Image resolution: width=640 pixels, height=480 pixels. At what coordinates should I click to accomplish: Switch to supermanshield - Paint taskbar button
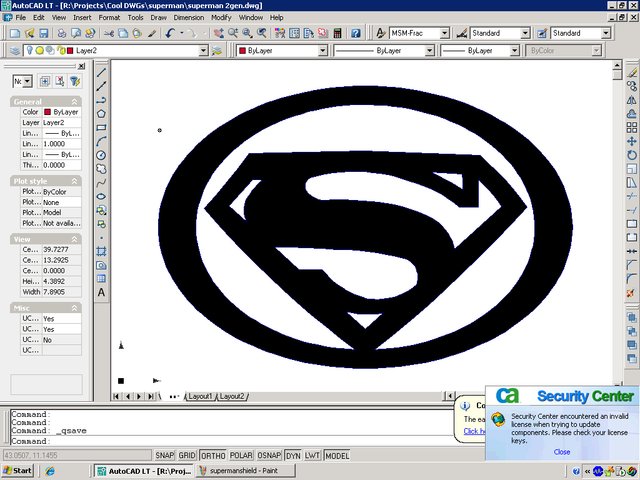[x=245, y=471]
